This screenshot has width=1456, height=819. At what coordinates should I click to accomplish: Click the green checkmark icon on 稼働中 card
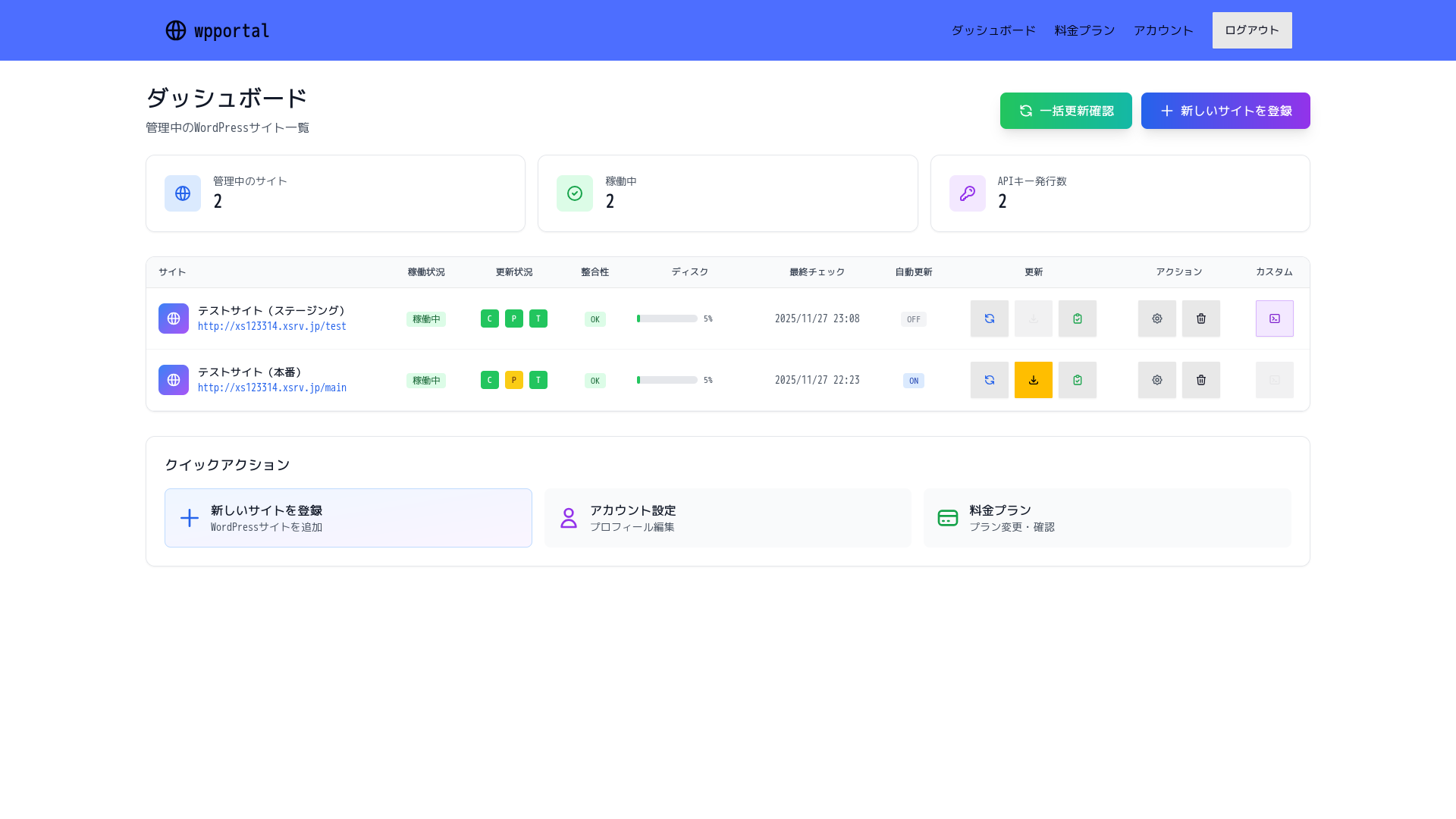575,193
